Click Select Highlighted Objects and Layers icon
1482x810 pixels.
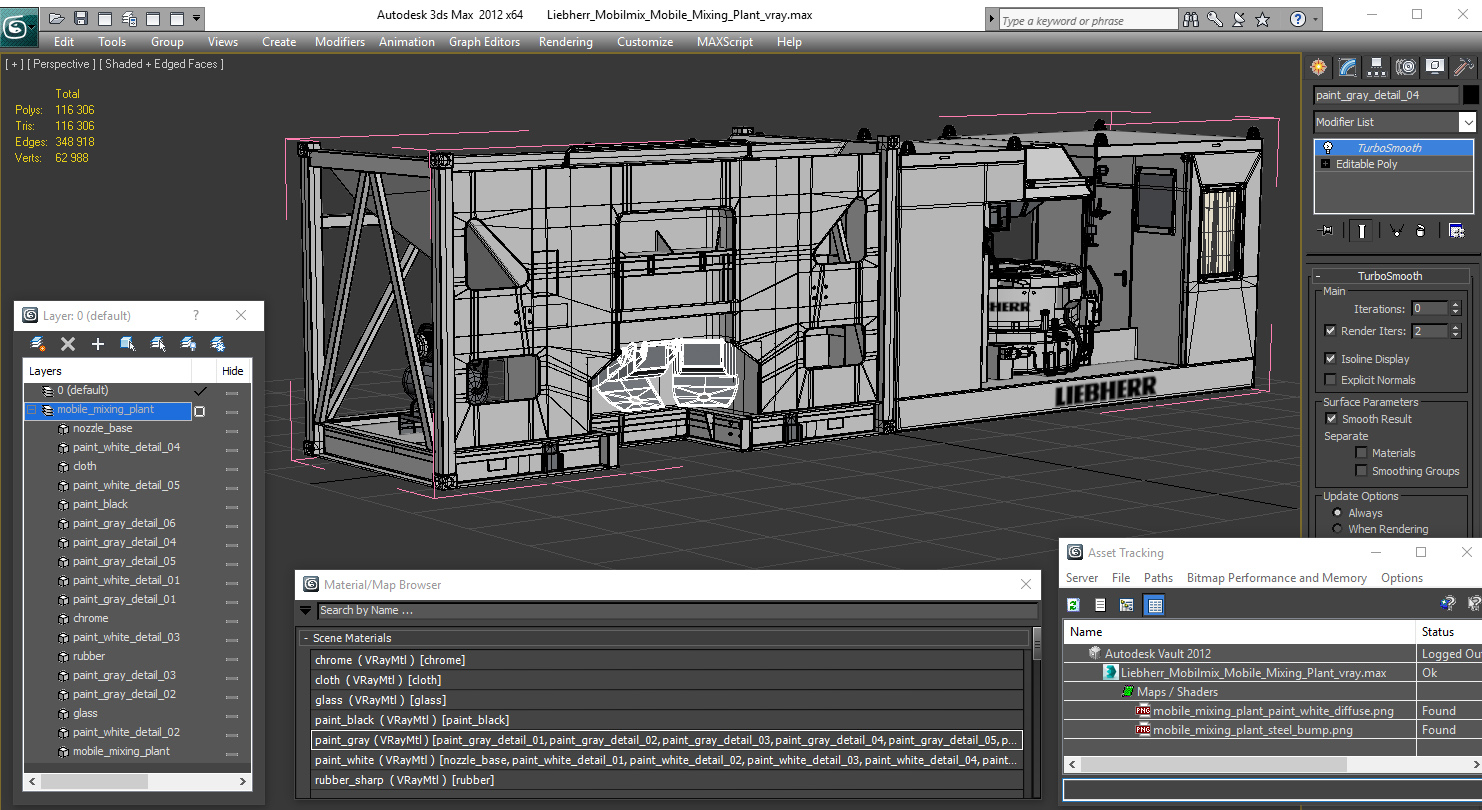pyautogui.click(x=128, y=344)
